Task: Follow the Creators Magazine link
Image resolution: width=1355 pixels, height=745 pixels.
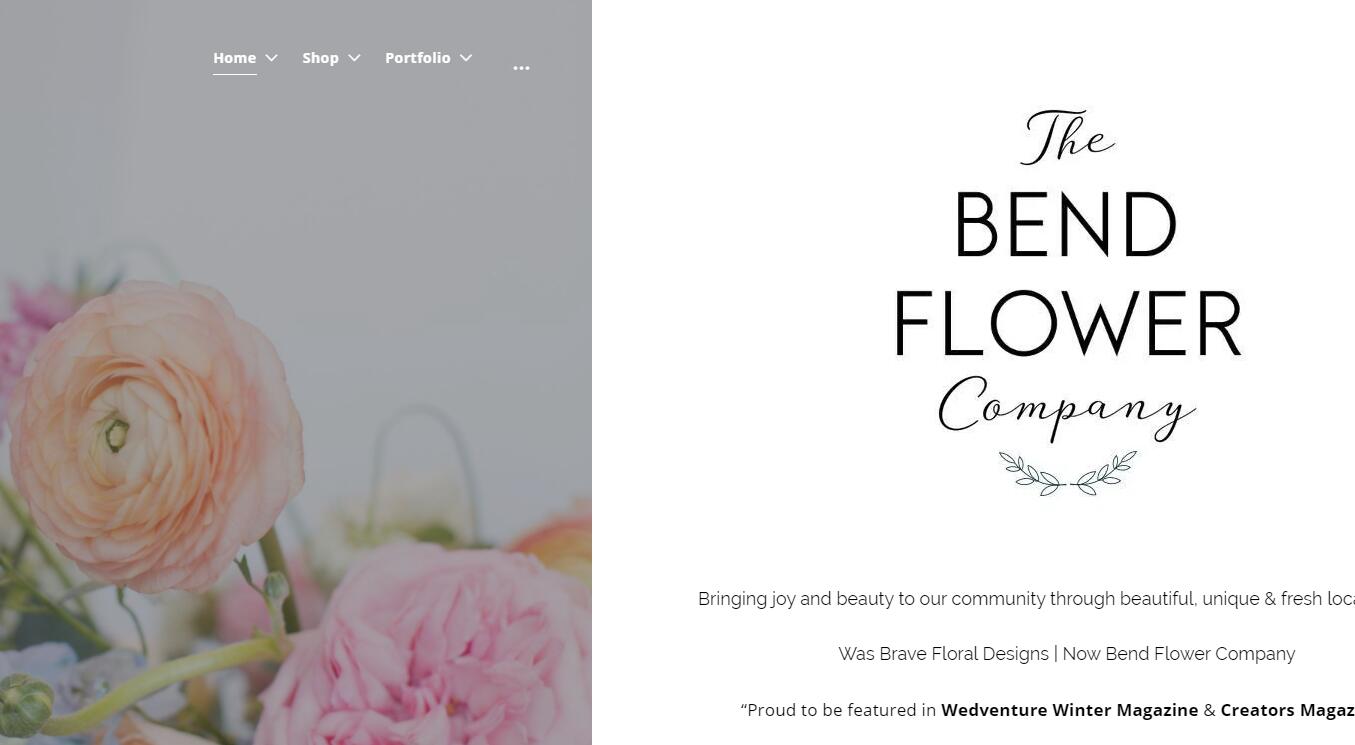Action: click(x=1287, y=710)
